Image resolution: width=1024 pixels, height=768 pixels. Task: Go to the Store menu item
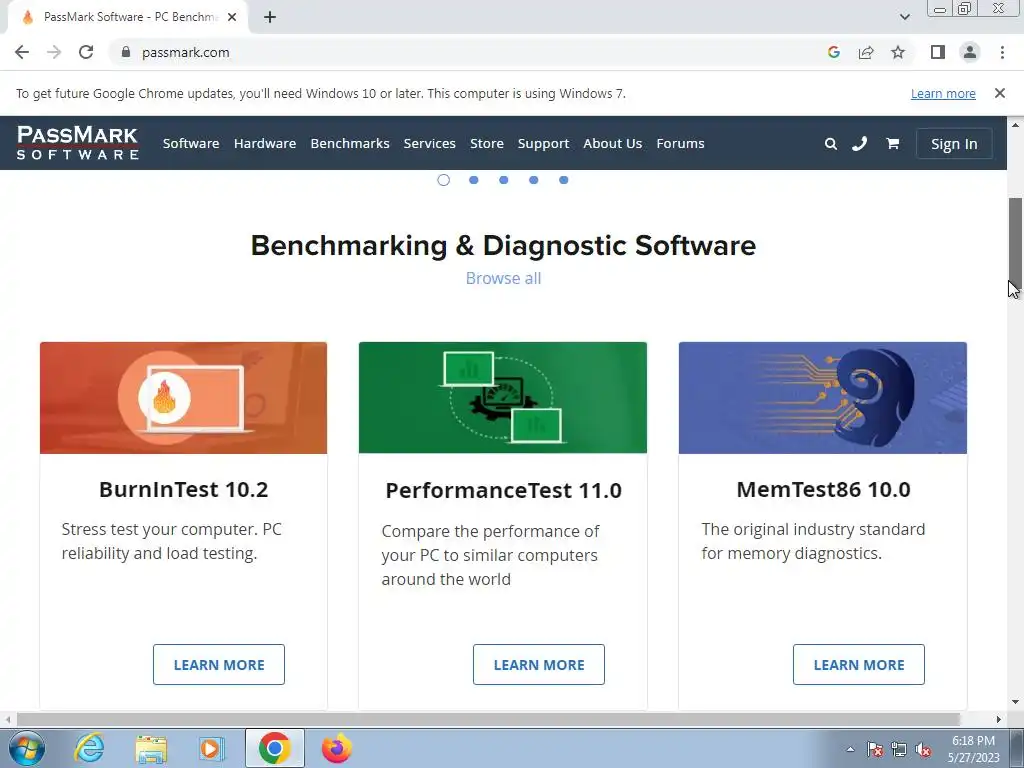click(487, 143)
